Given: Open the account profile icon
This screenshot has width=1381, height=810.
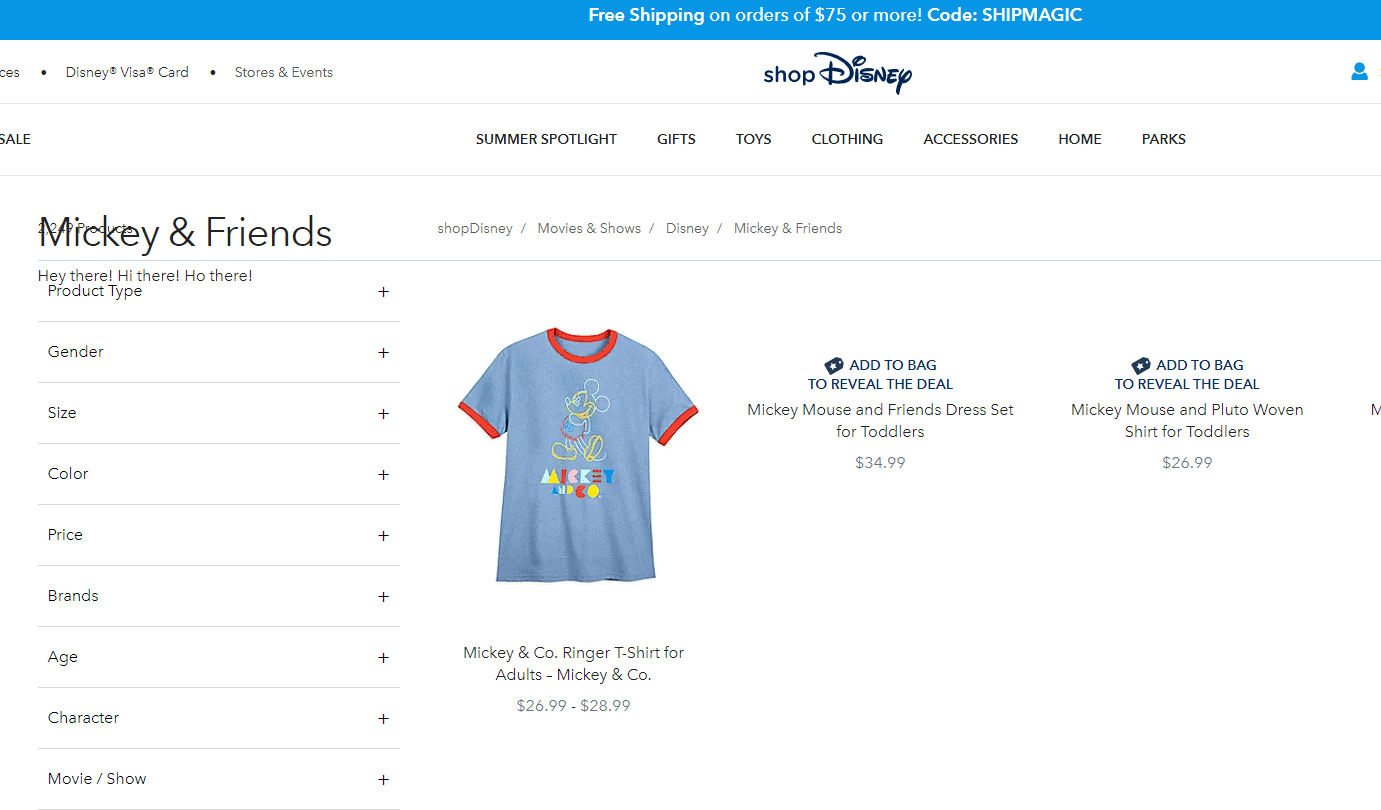Looking at the screenshot, I should pyautogui.click(x=1359, y=71).
